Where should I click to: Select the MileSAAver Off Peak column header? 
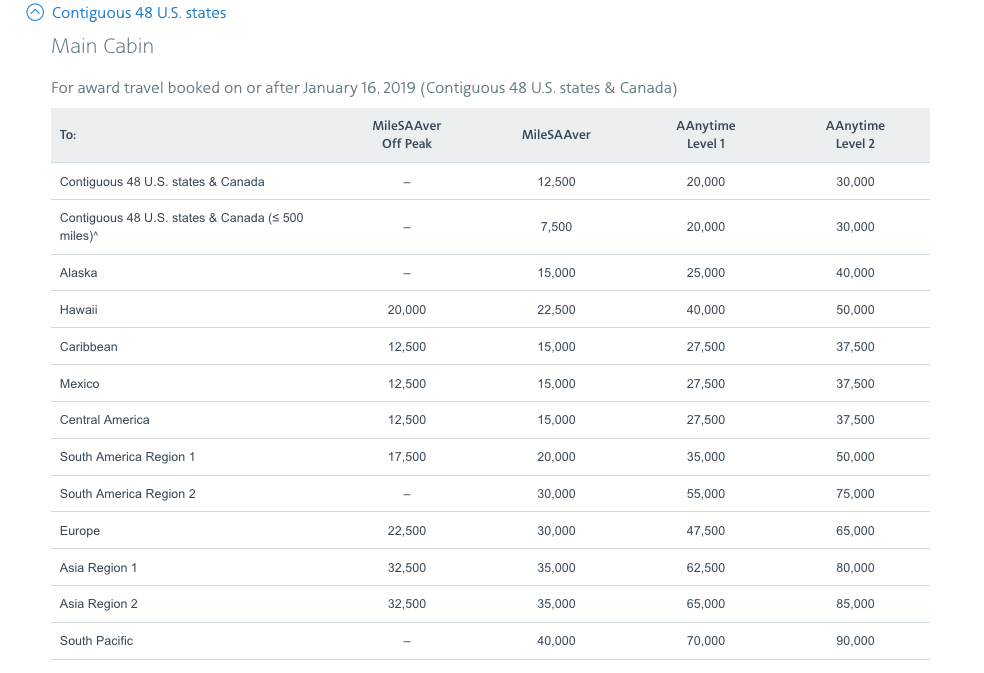click(406, 134)
